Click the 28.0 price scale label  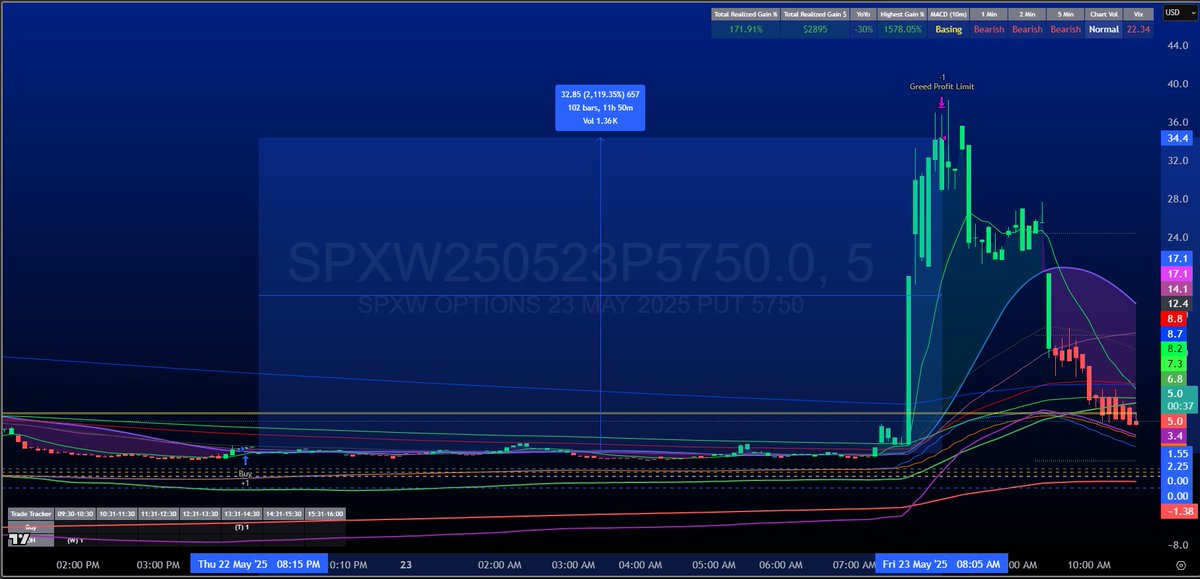pyautogui.click(x=1176, y=199)
